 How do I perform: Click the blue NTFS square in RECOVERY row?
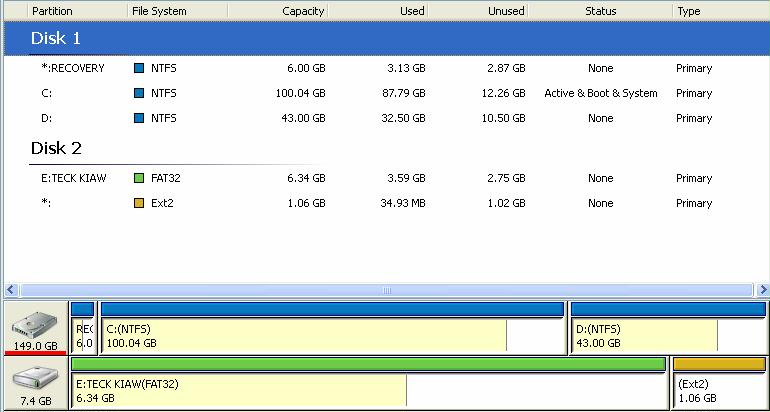point(139,69)
